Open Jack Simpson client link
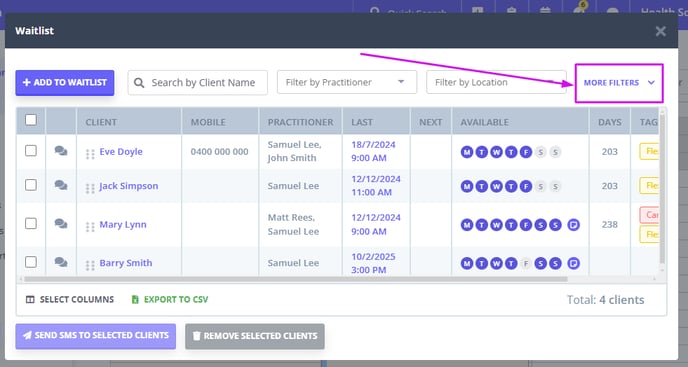Image resolution: width=688 pixels, height=367 pixels. point(129,186)
